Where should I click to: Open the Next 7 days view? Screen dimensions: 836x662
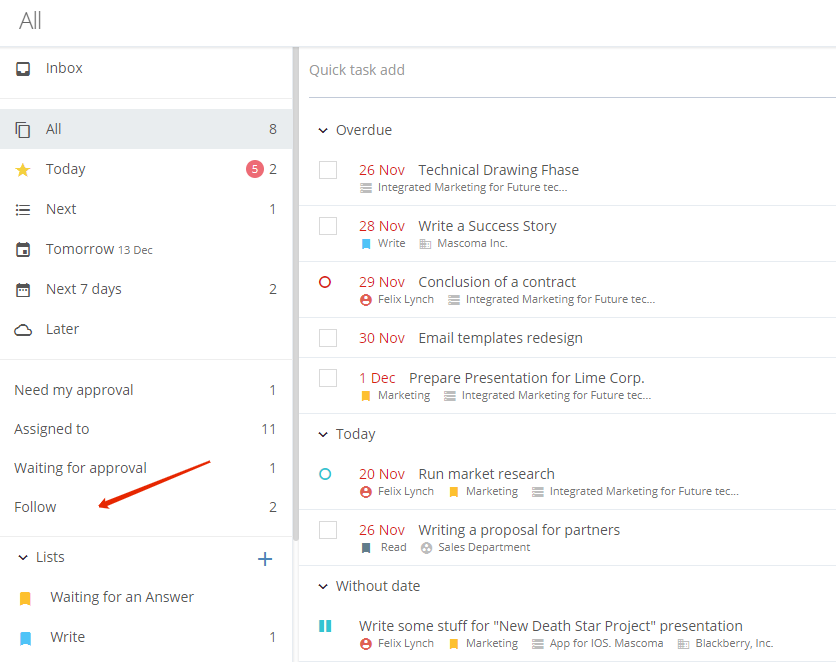[x=146, y=289]
